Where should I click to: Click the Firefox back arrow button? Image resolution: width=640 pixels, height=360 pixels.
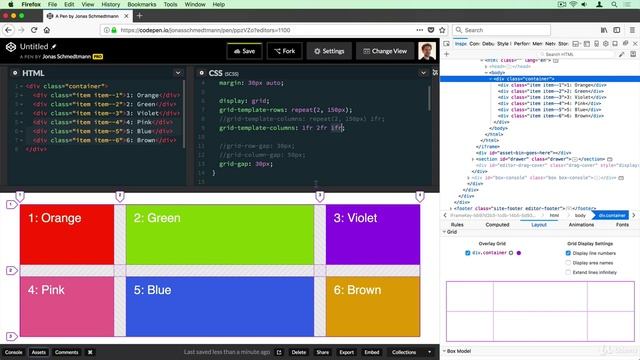[x=9, y=30]
